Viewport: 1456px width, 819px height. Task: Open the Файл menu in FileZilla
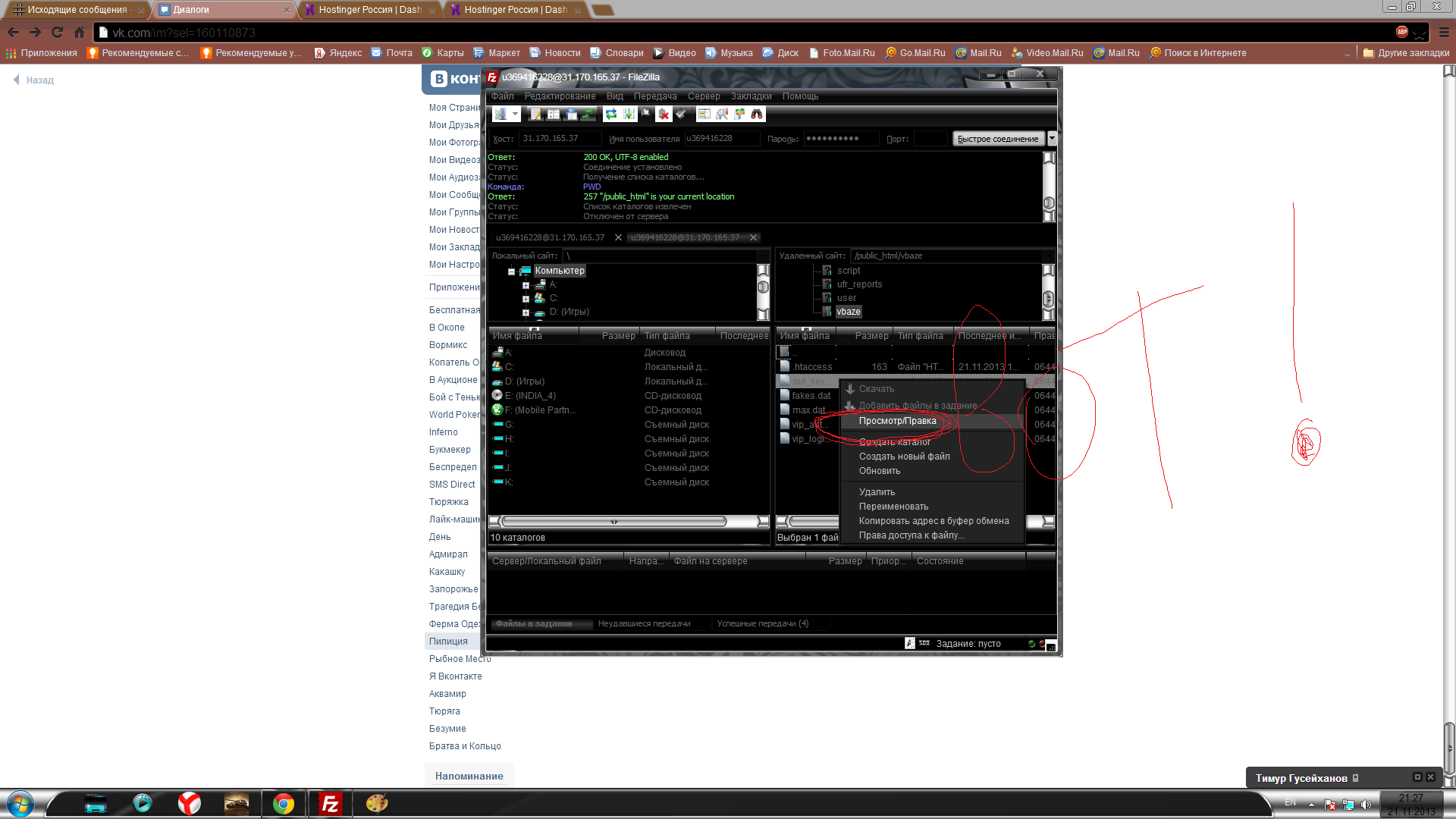point(502,96)
